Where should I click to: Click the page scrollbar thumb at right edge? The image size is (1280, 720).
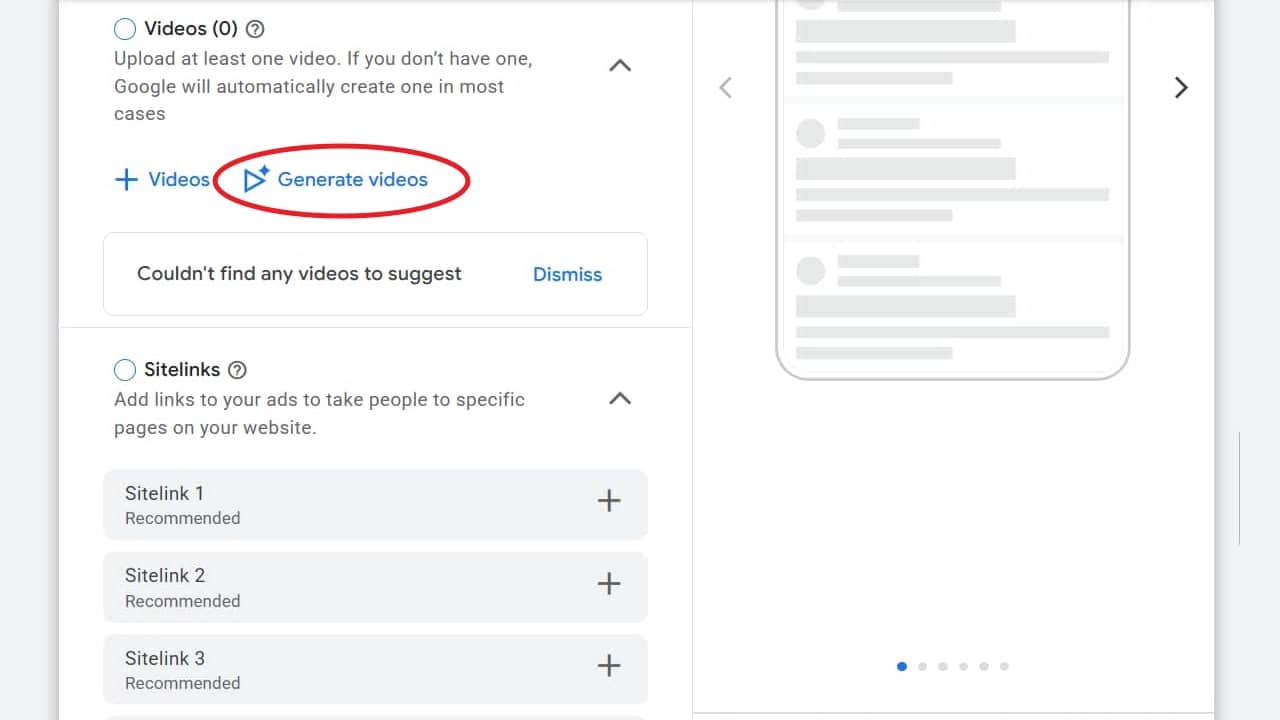click(1240, 488)
